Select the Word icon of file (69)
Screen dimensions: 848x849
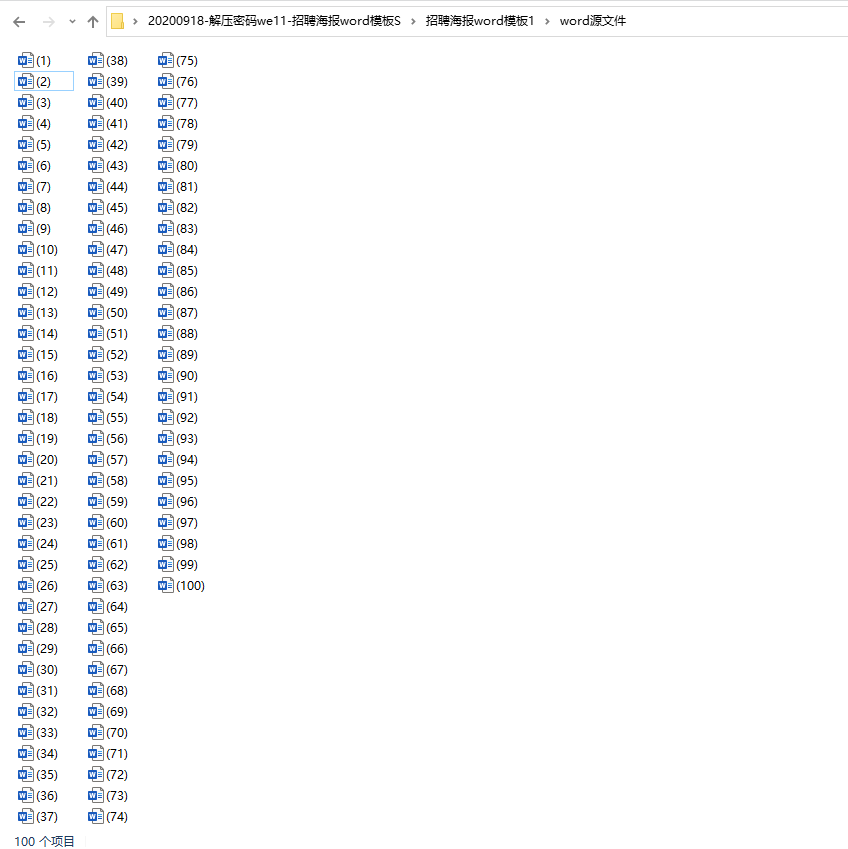pos(95,711)
